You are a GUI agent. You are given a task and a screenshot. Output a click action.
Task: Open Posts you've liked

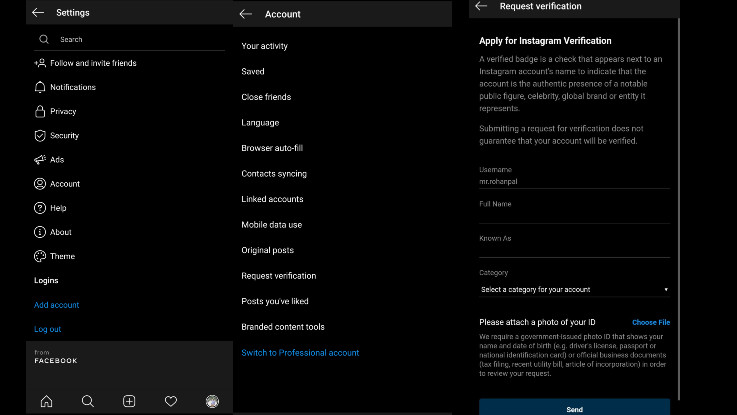[x=275, y=301]
